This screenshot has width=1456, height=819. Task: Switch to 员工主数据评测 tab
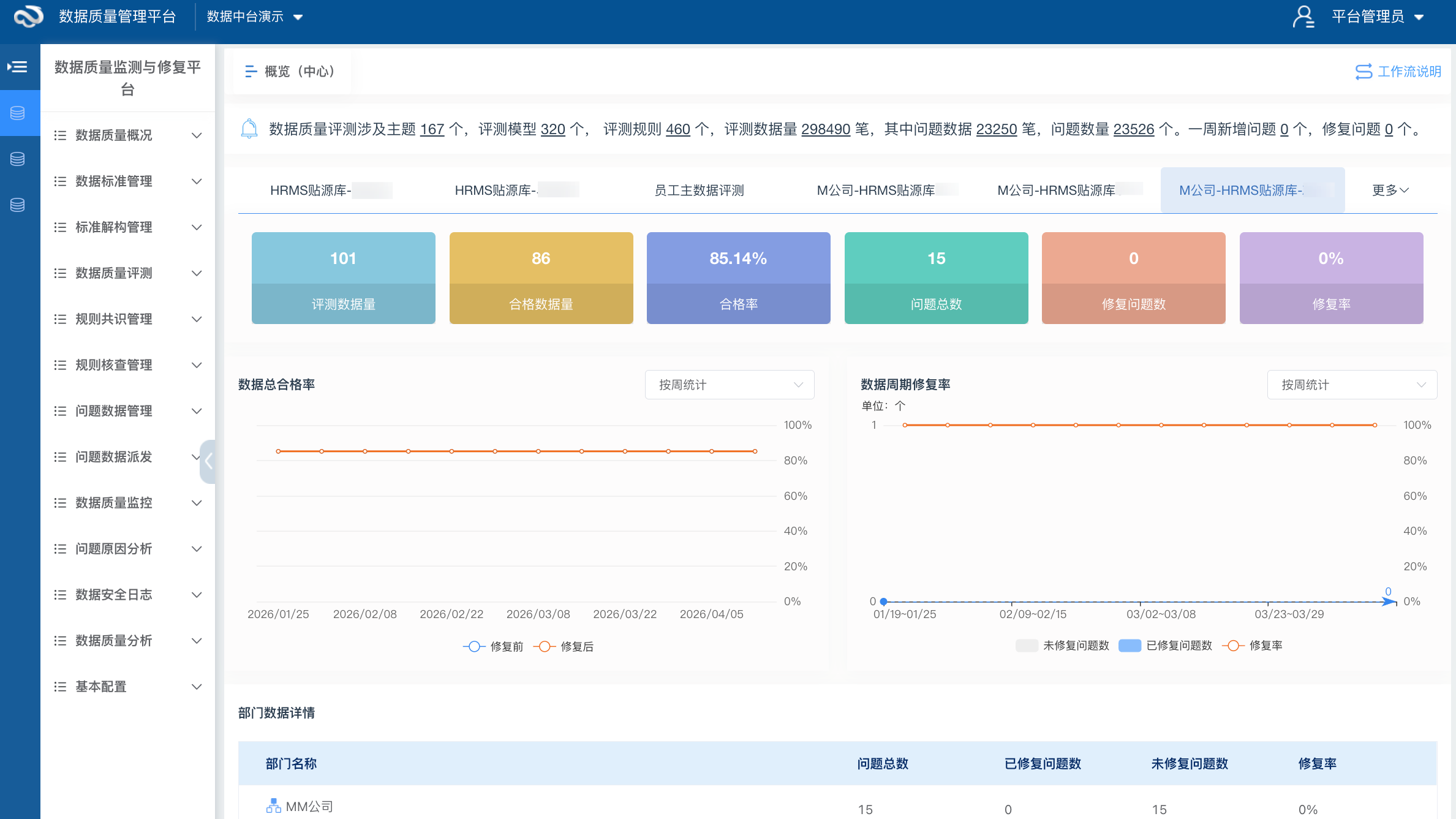point(699,191)
